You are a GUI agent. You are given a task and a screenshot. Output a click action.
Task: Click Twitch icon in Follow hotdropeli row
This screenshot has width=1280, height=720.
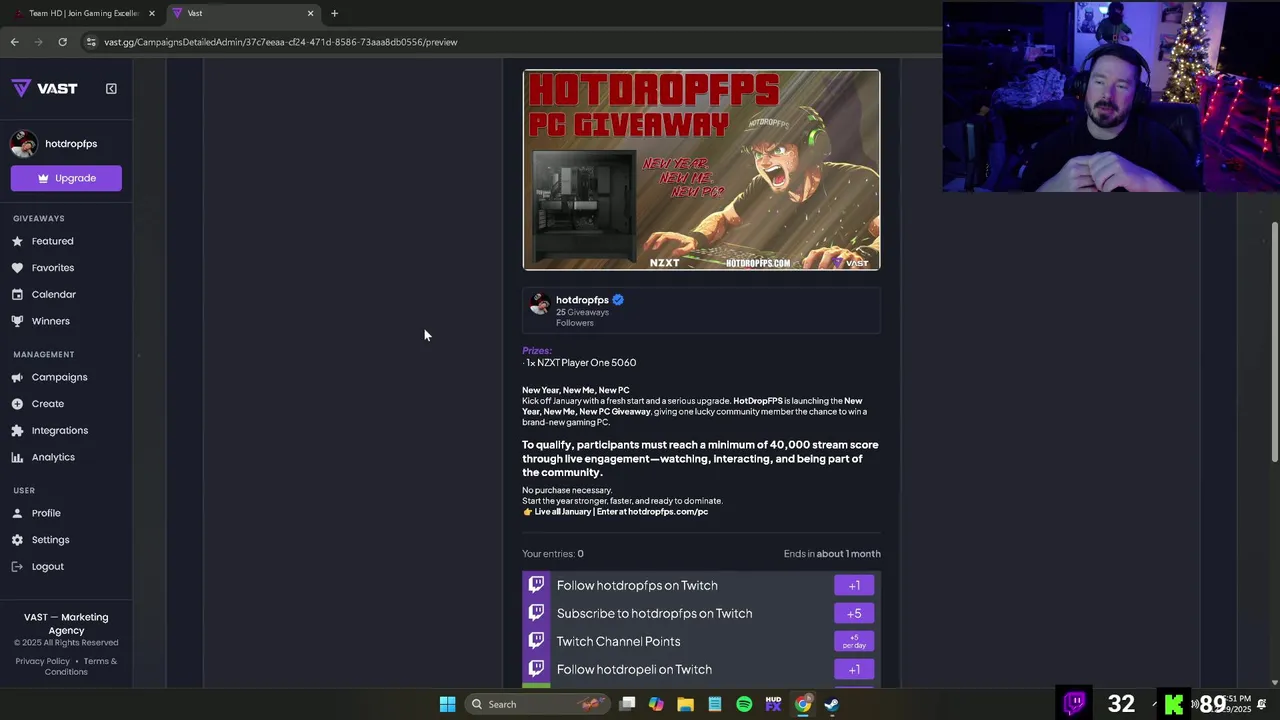(x=537, y=669)
